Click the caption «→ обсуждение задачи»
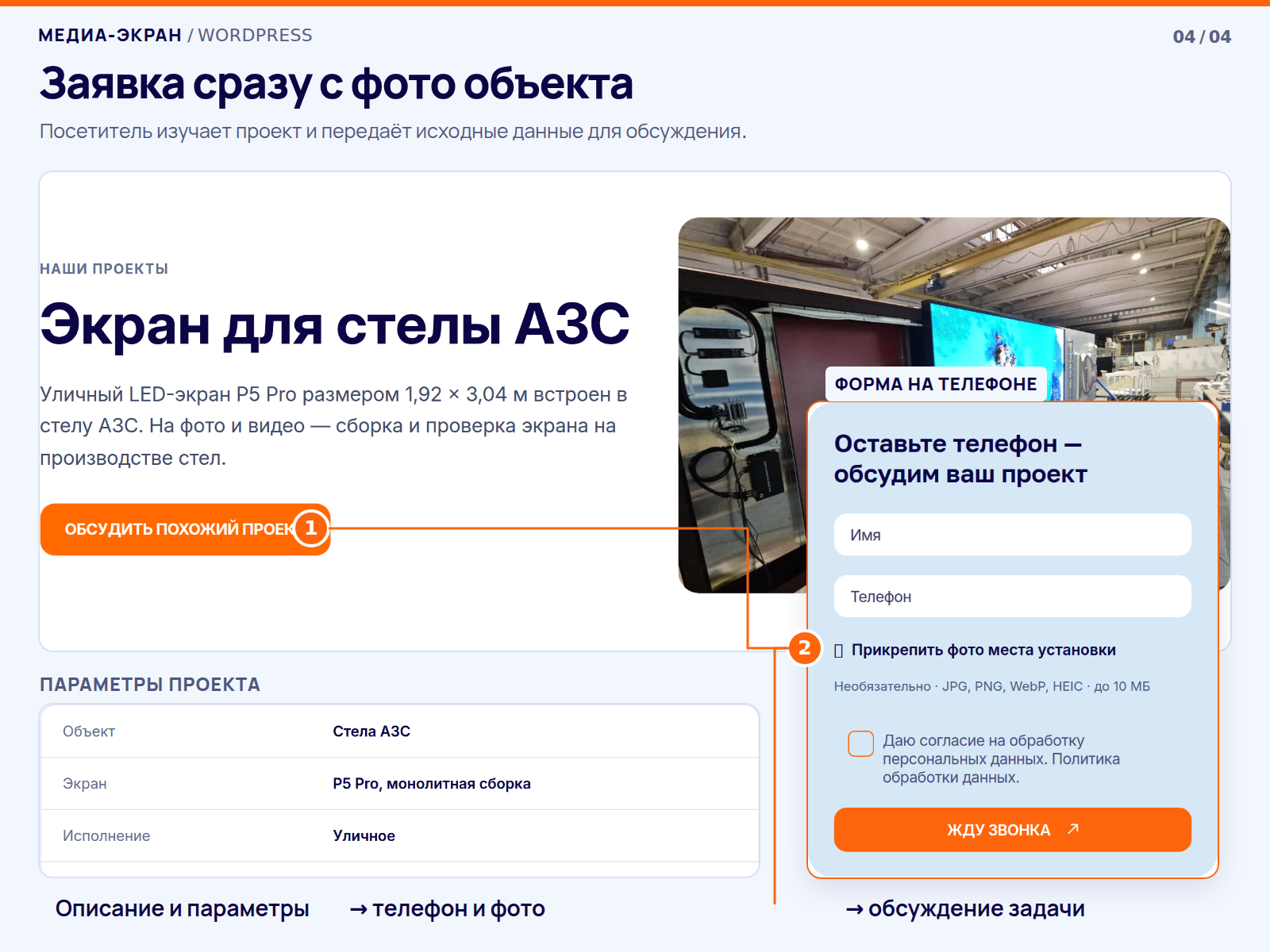The image size is (1270, 952). coord(965,908)
